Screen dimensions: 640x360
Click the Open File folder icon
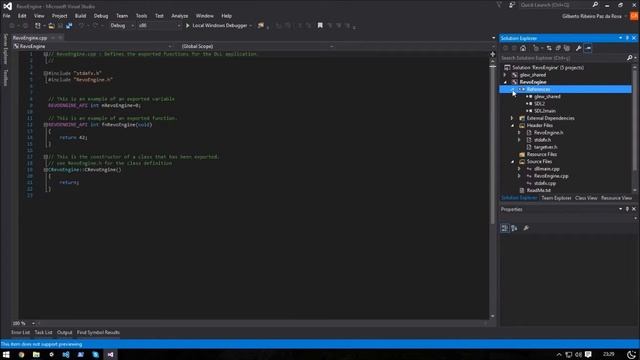[51, 25]
